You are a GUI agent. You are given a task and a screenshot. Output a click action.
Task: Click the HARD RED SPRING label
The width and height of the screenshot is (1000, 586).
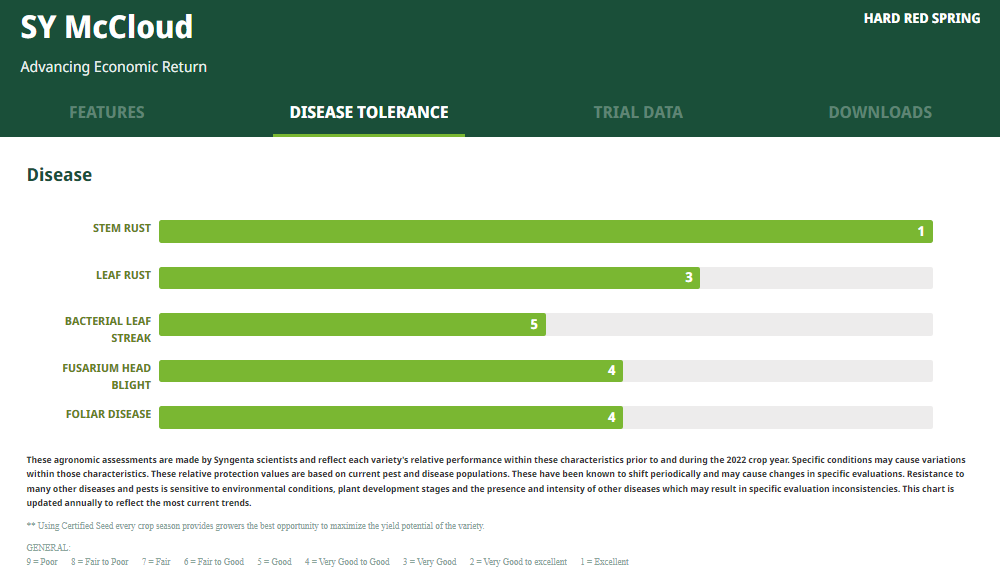pos(922,18)
